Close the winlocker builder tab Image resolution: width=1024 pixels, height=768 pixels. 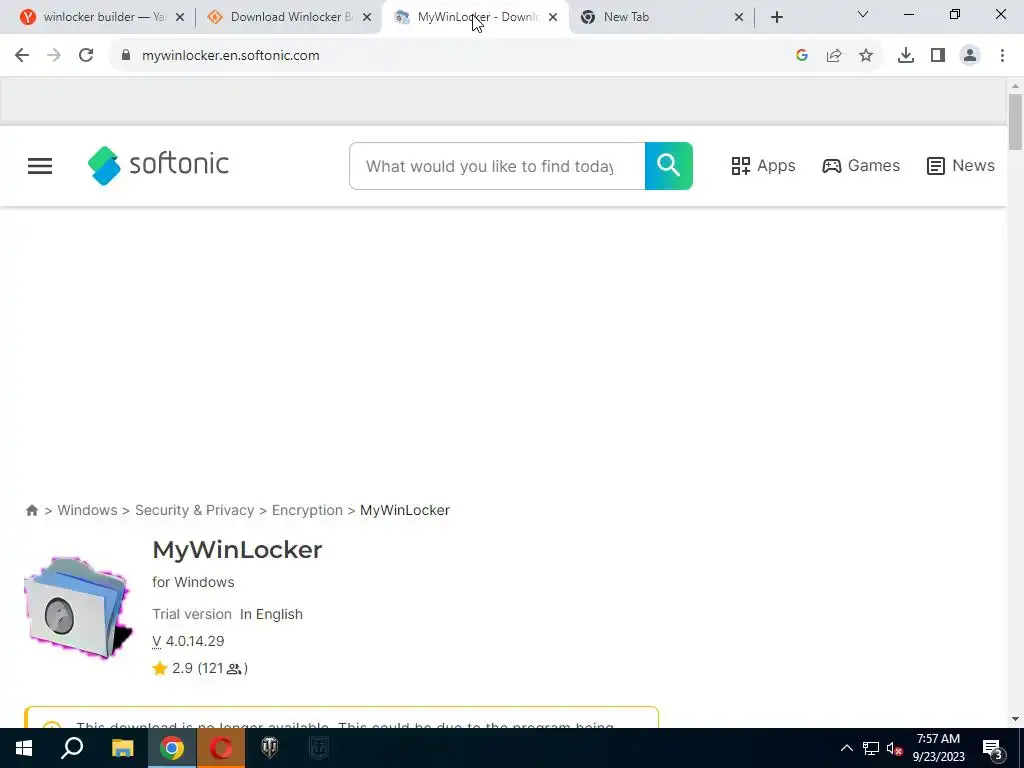pos(180,17)
